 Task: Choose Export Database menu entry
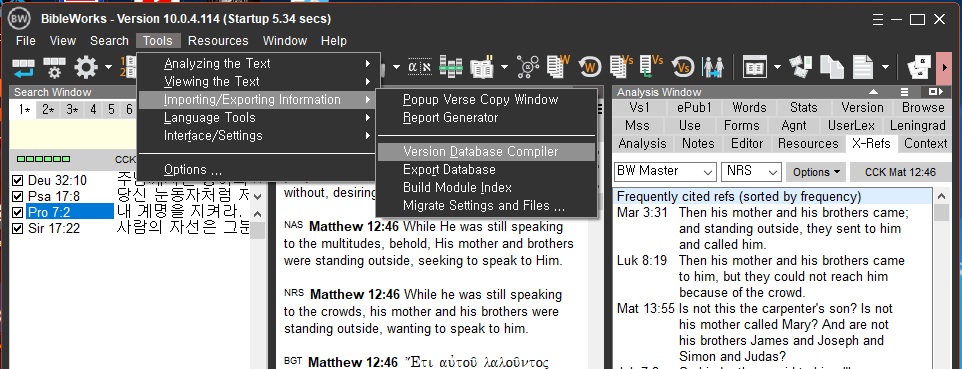tap(486, 169)
